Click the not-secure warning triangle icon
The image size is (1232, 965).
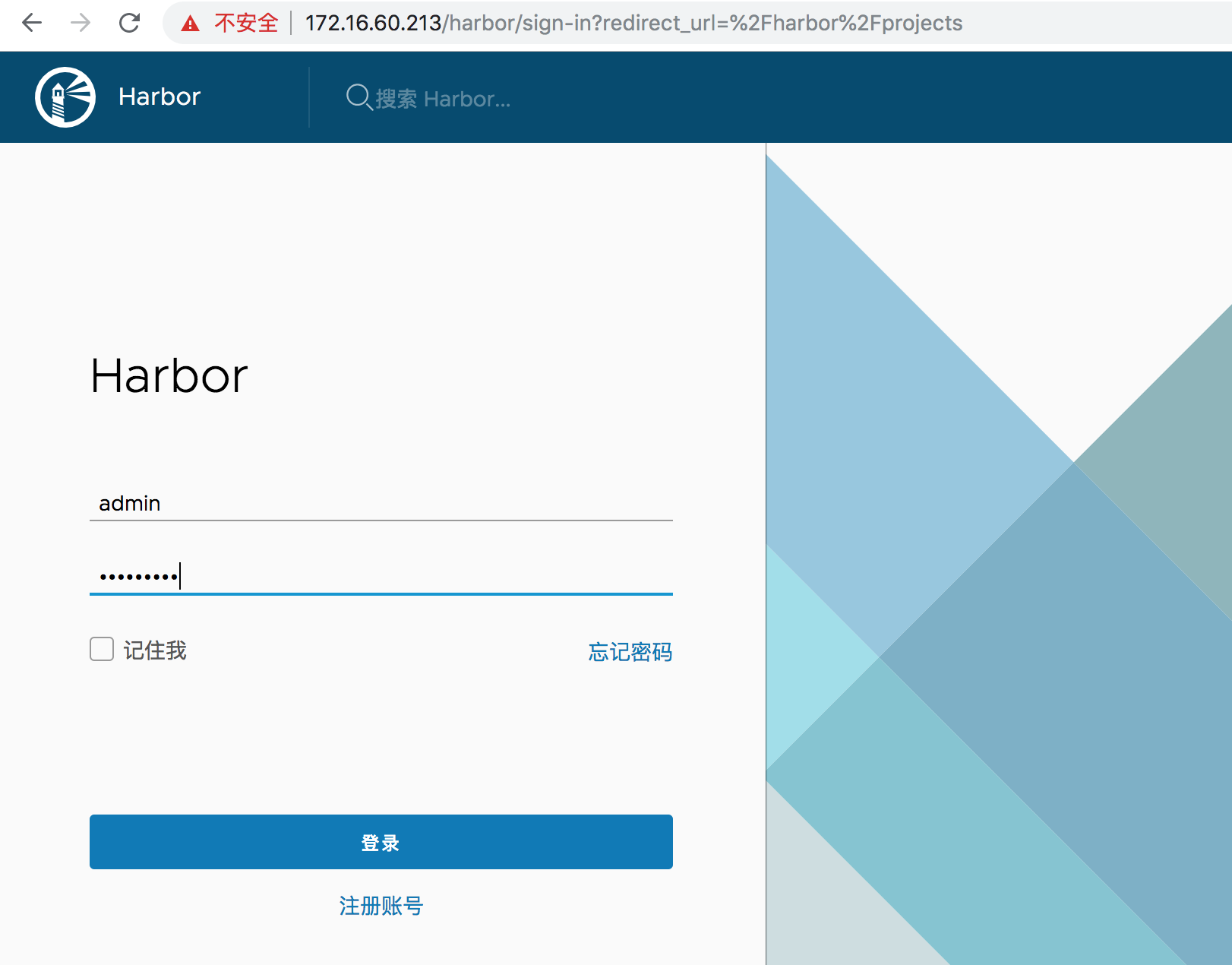[190, 24]
